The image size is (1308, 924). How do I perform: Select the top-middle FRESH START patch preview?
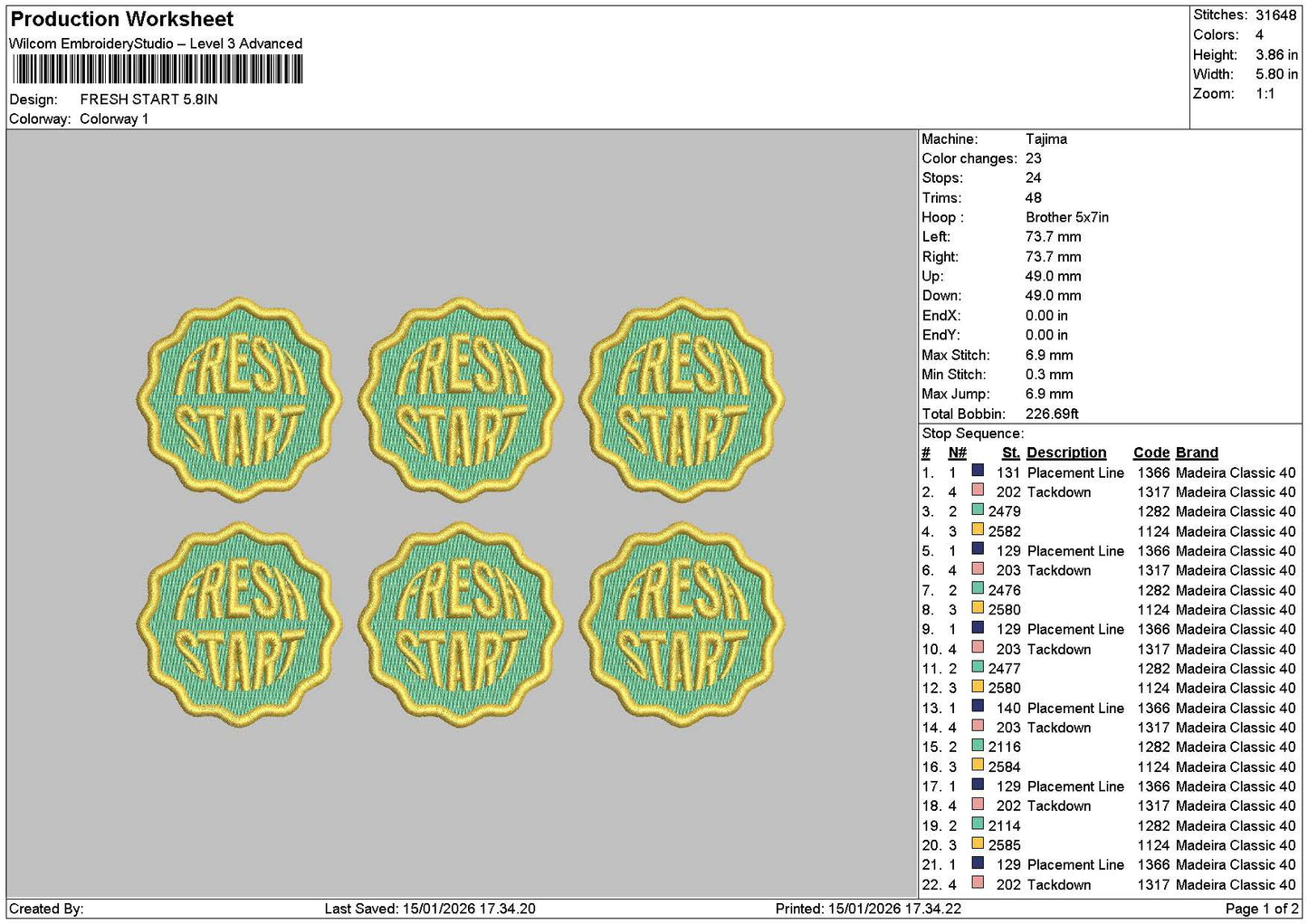[x=461, y=400]
